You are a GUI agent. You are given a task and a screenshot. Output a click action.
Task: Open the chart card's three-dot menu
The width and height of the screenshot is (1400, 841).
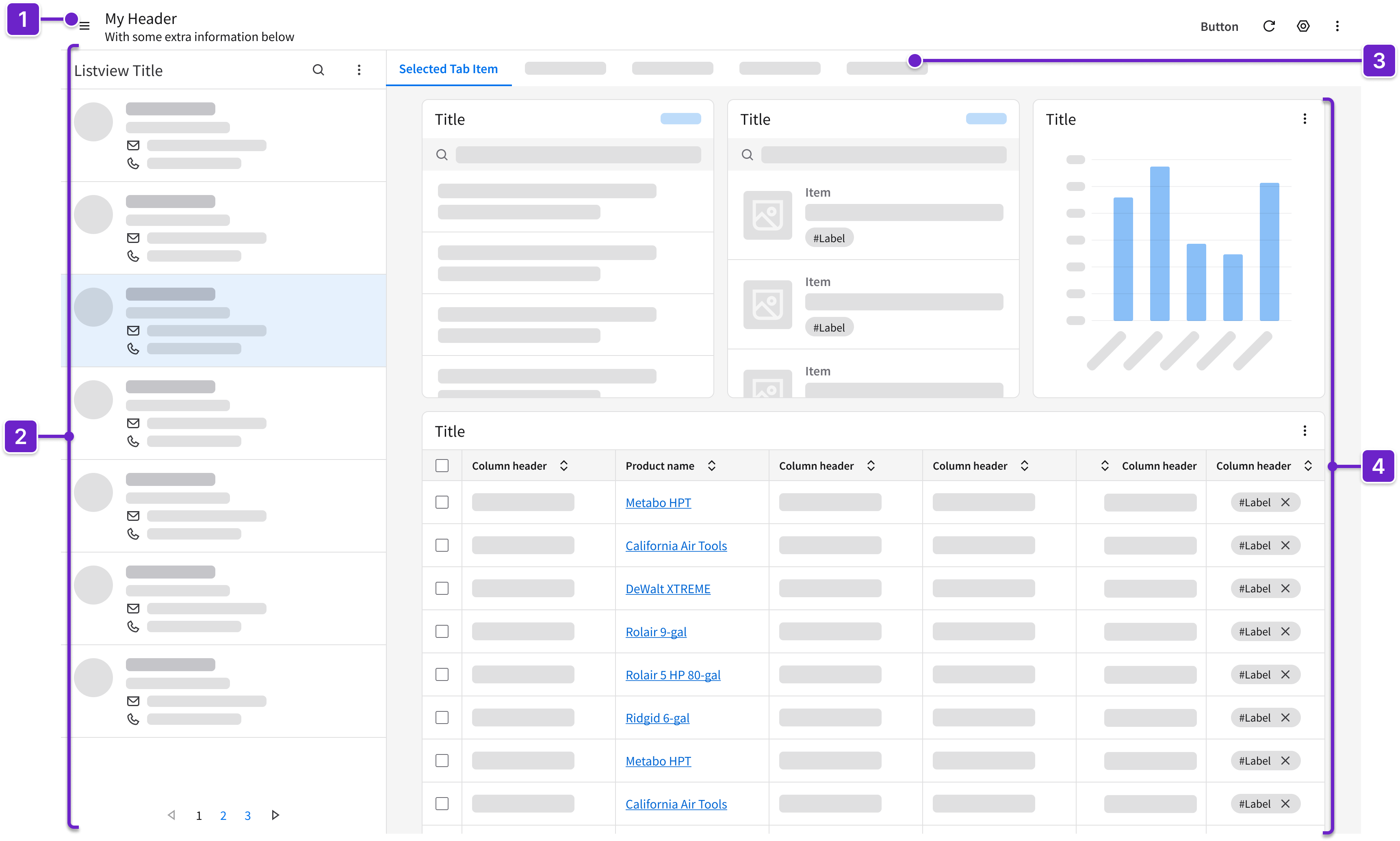click(1305, 119)
